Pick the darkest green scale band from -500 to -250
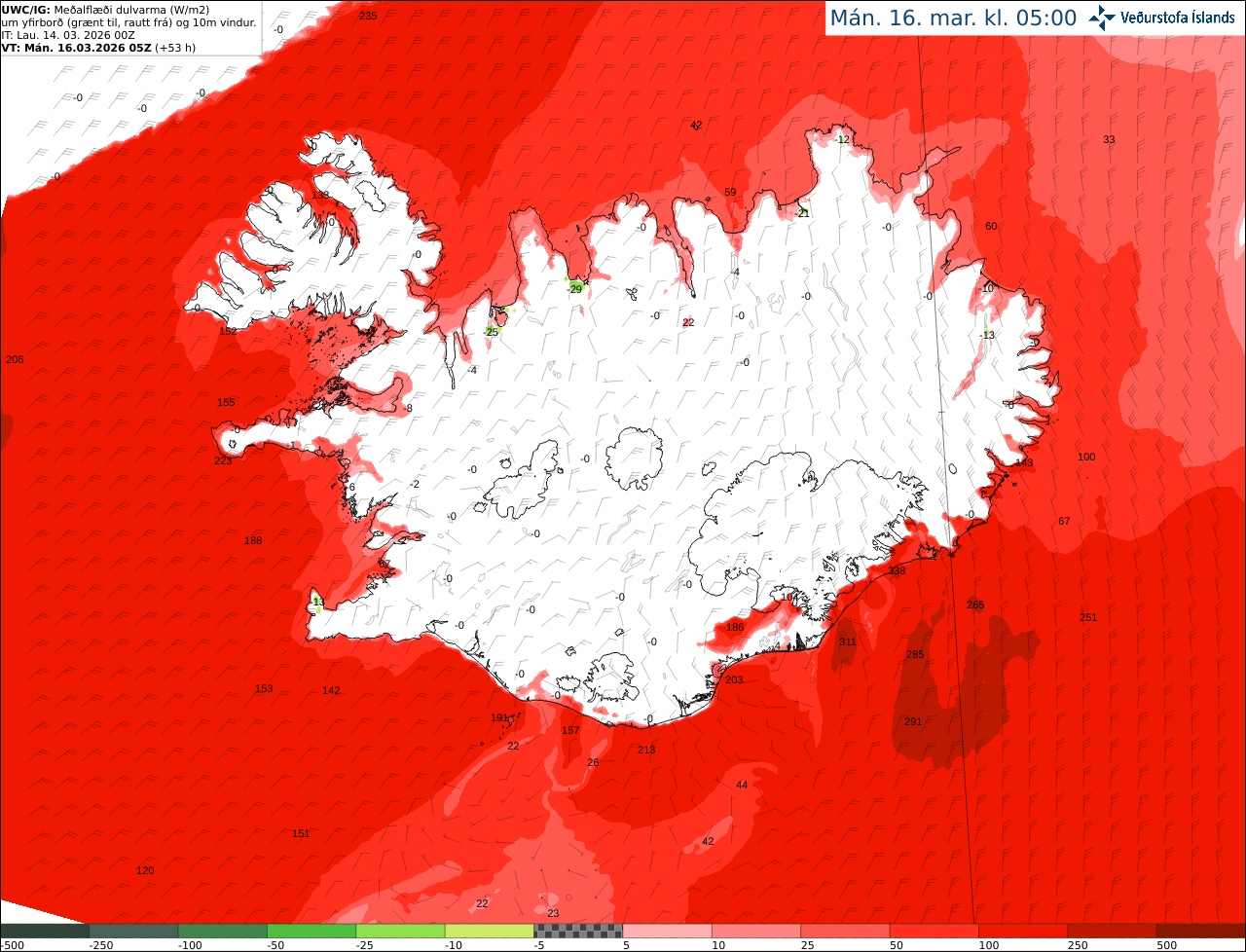Screen dimensions: 1246x952 45,931
